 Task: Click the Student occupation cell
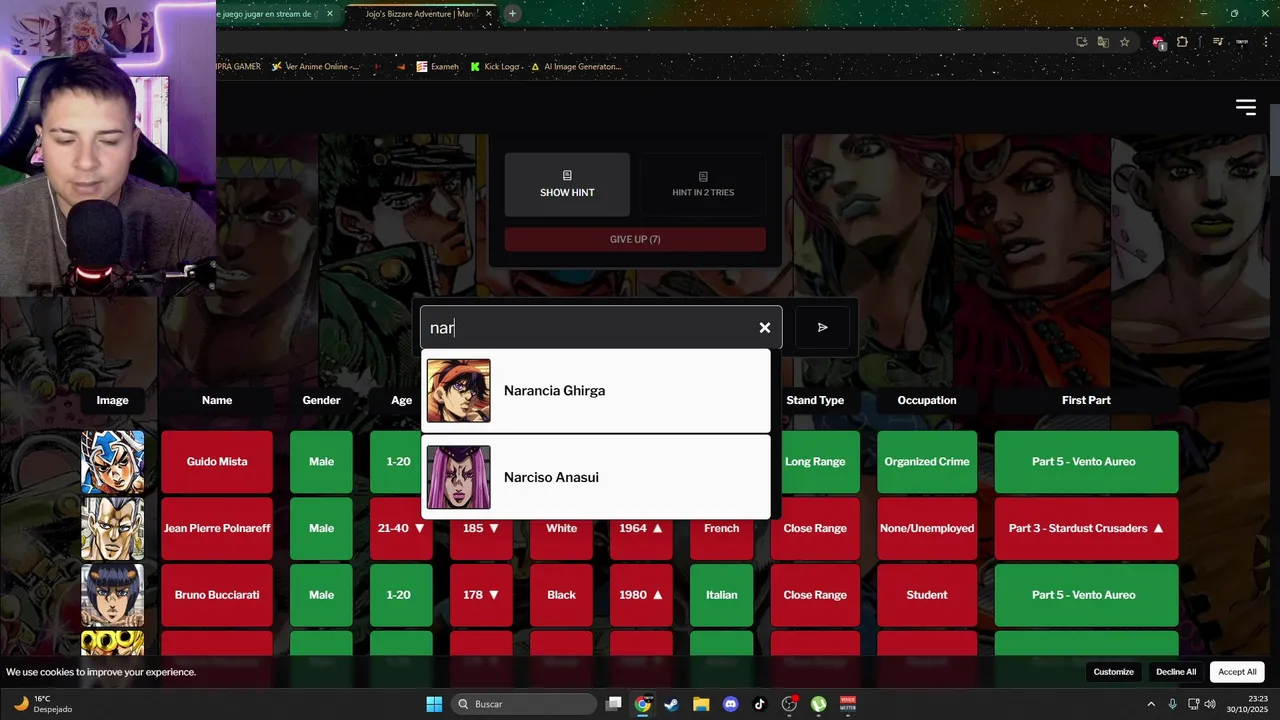click(x=927, y=595)
